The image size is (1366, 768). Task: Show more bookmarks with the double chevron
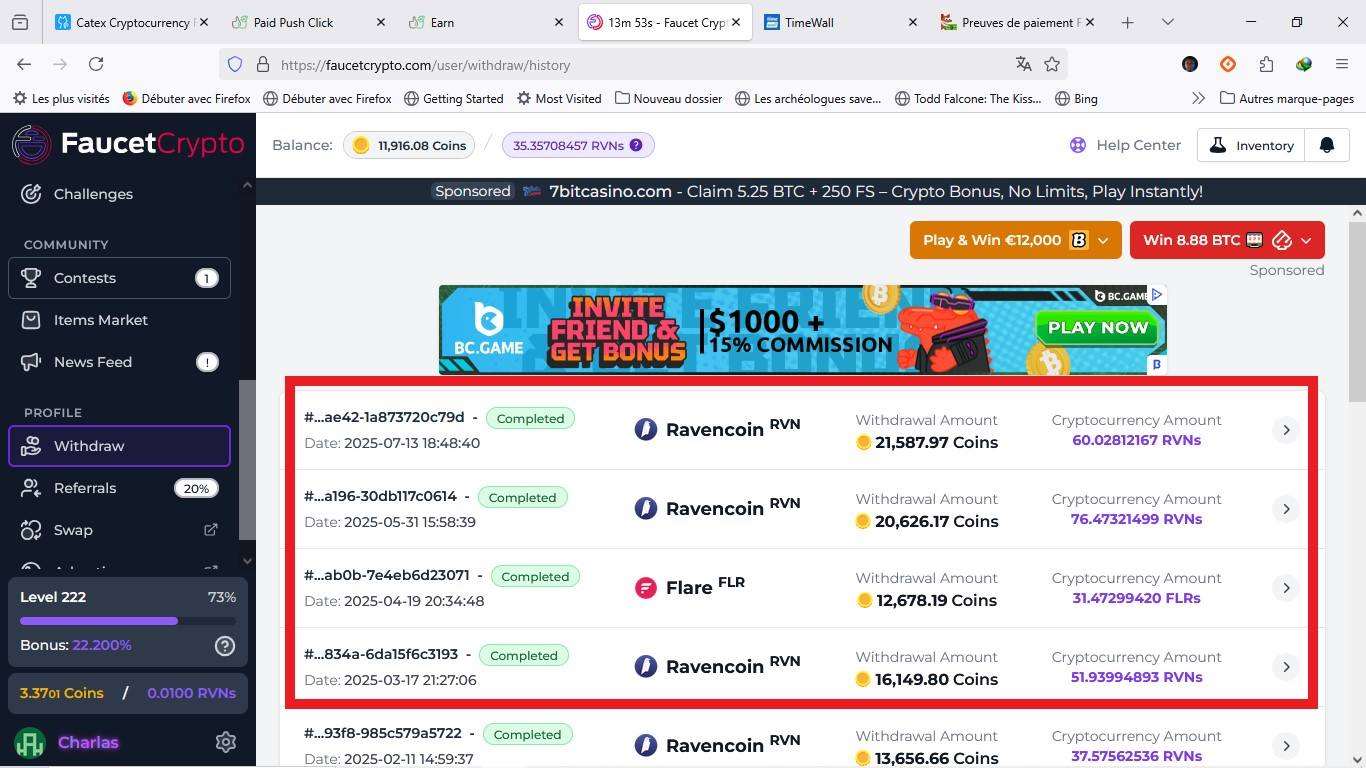click(x=1198, y=98)
